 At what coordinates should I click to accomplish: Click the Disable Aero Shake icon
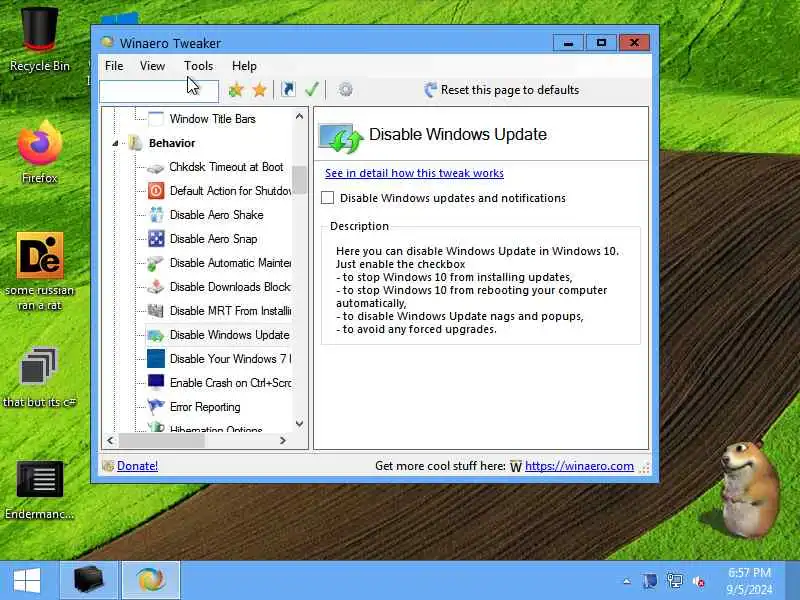click(x=156, y=215)
